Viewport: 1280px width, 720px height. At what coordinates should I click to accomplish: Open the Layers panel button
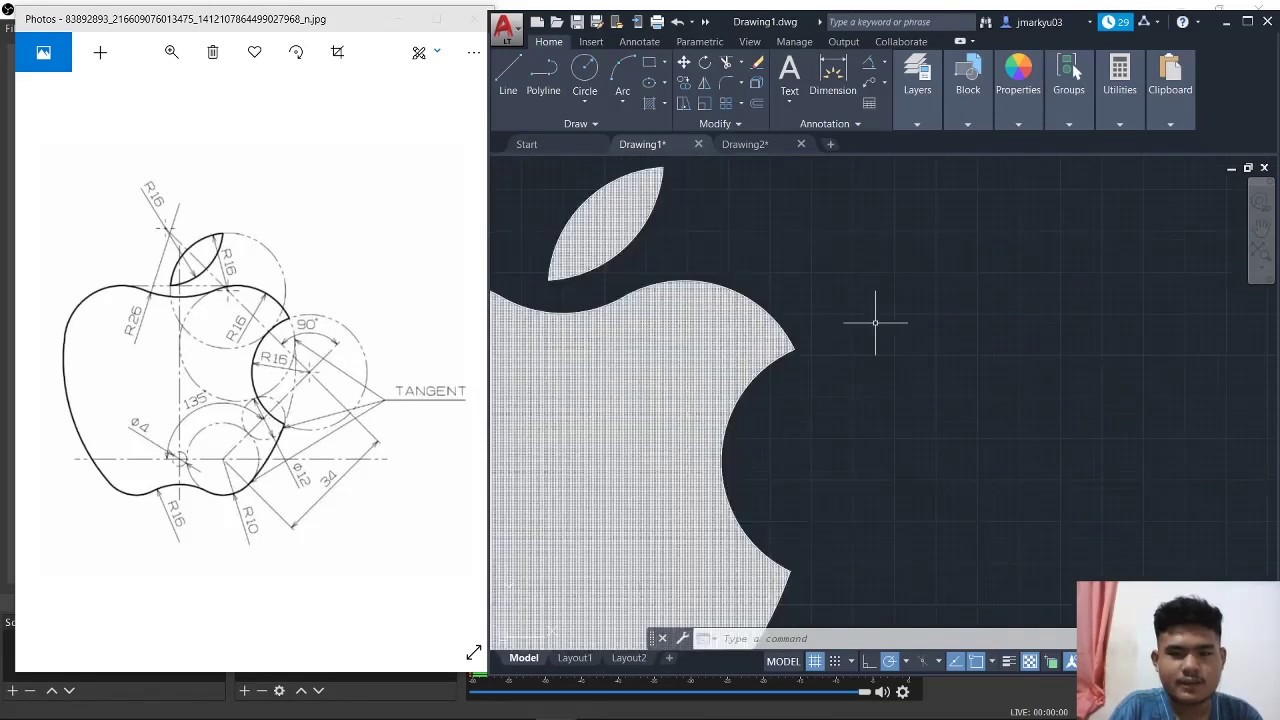click(x=917, y=75)
